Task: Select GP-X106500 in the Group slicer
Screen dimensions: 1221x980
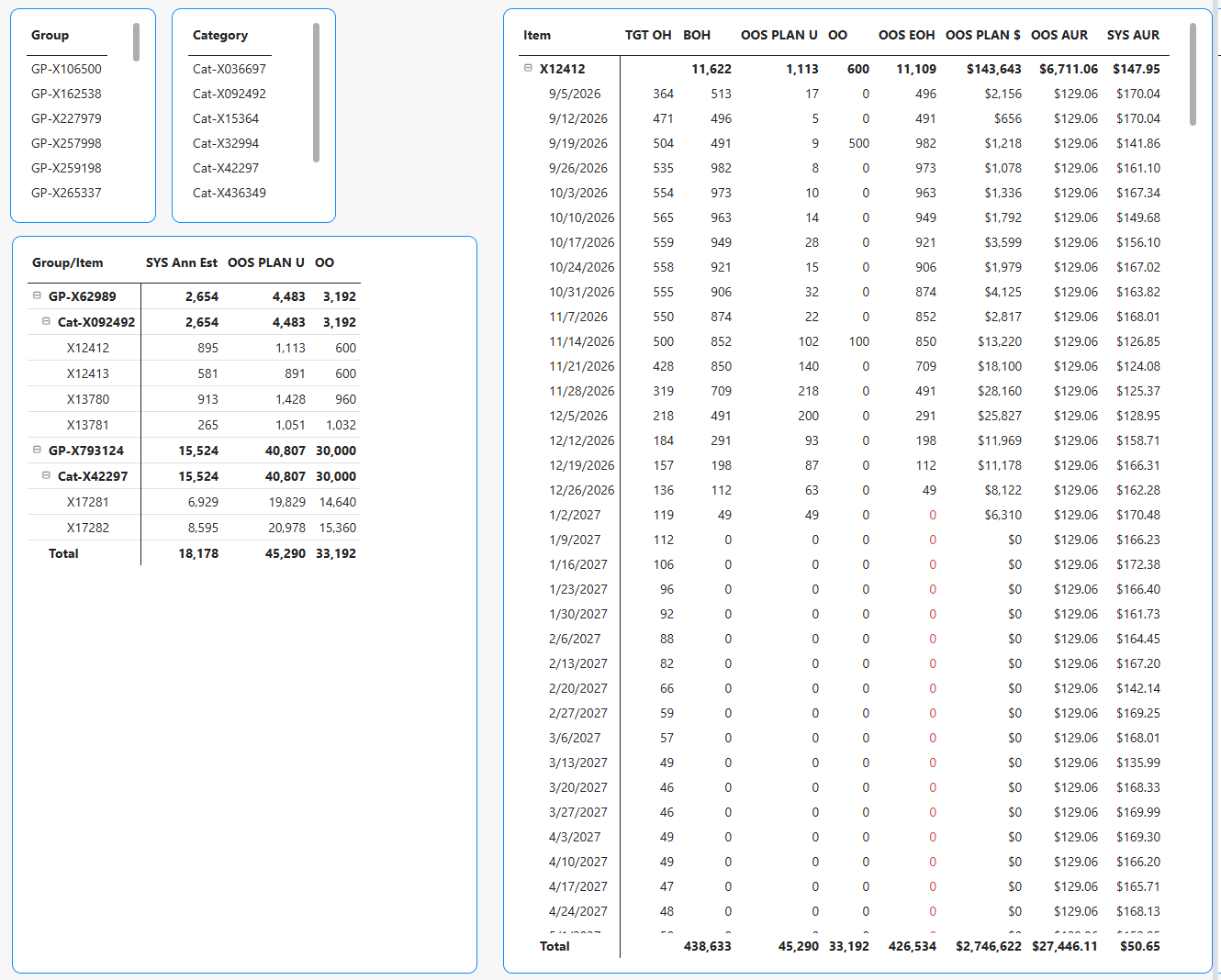Action: point(66,69)
